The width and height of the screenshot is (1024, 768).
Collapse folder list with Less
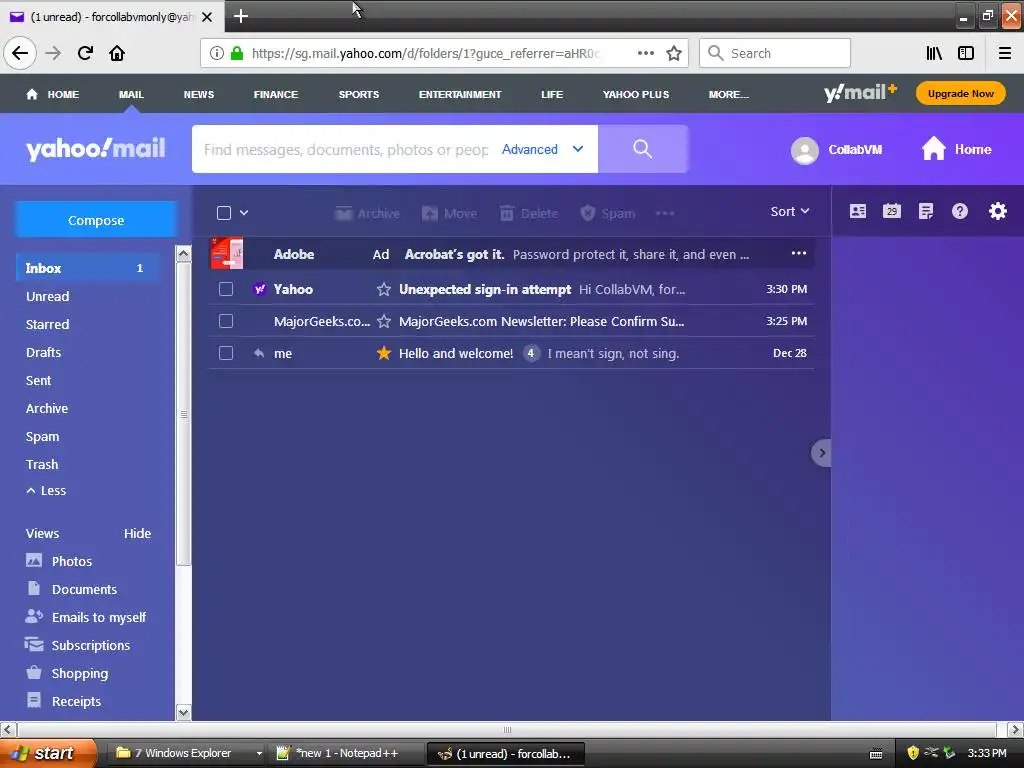pos(46,490)
